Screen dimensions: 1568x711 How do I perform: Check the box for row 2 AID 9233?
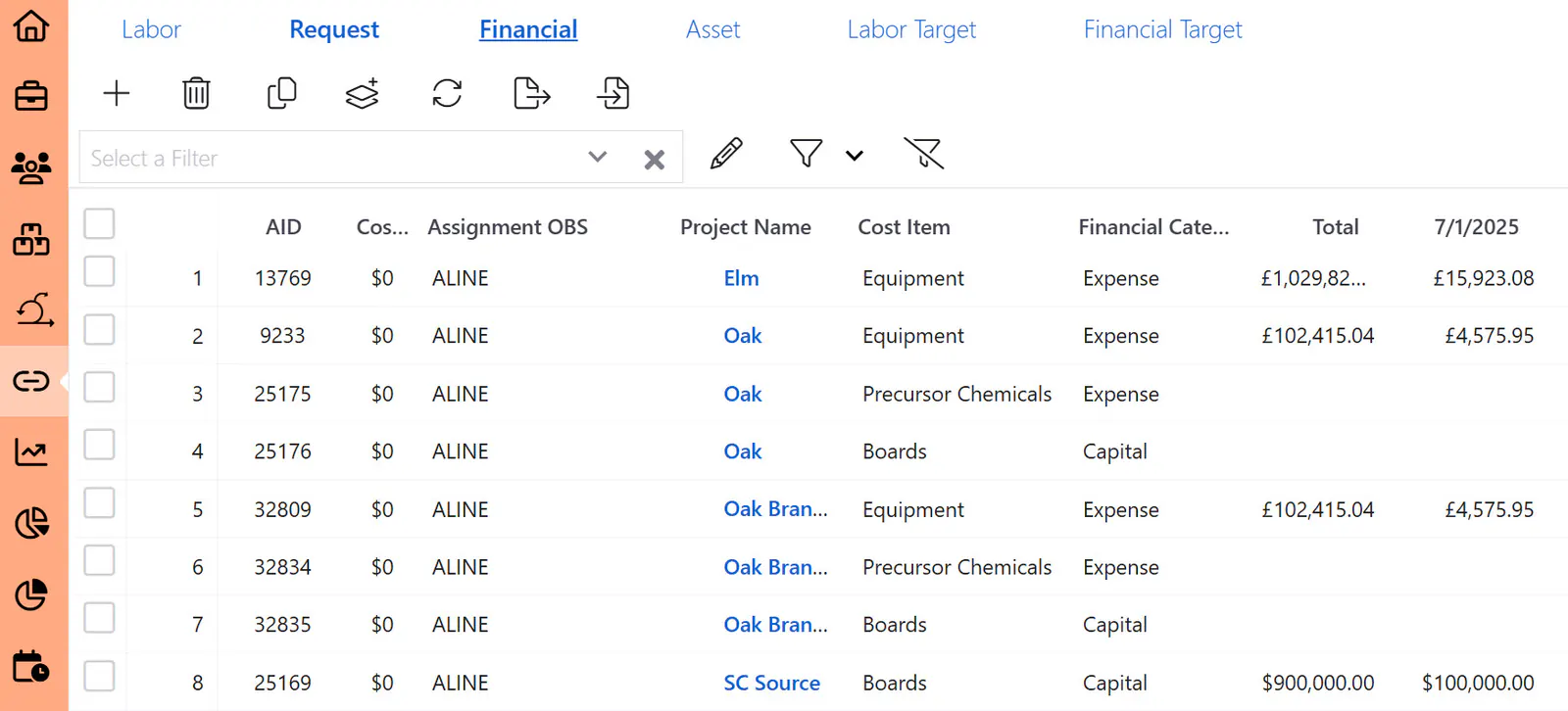pyautogui.click(x=99, y=329)
